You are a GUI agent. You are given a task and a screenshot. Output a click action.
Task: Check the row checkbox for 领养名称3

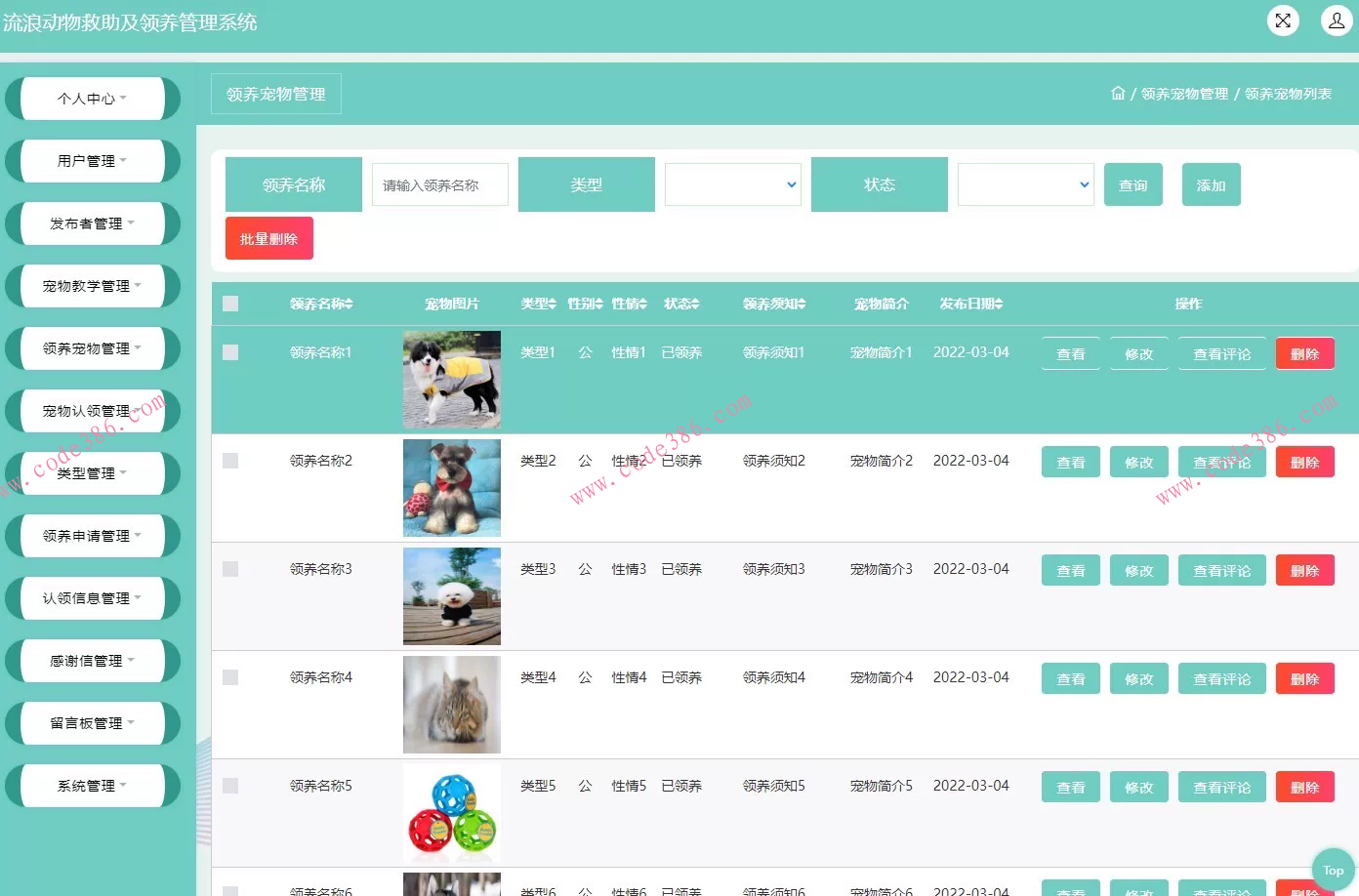pos(230,569)
